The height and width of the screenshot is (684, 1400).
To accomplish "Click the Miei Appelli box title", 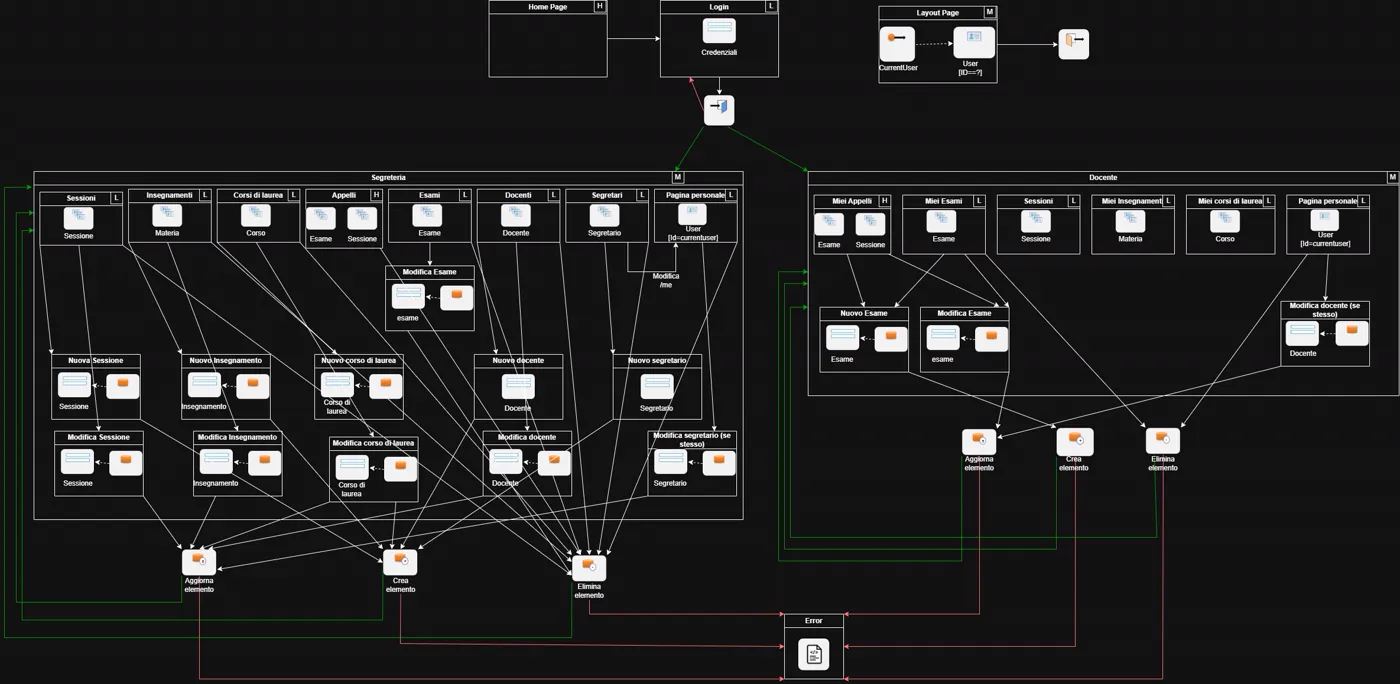I will click(x=852, y=201).
